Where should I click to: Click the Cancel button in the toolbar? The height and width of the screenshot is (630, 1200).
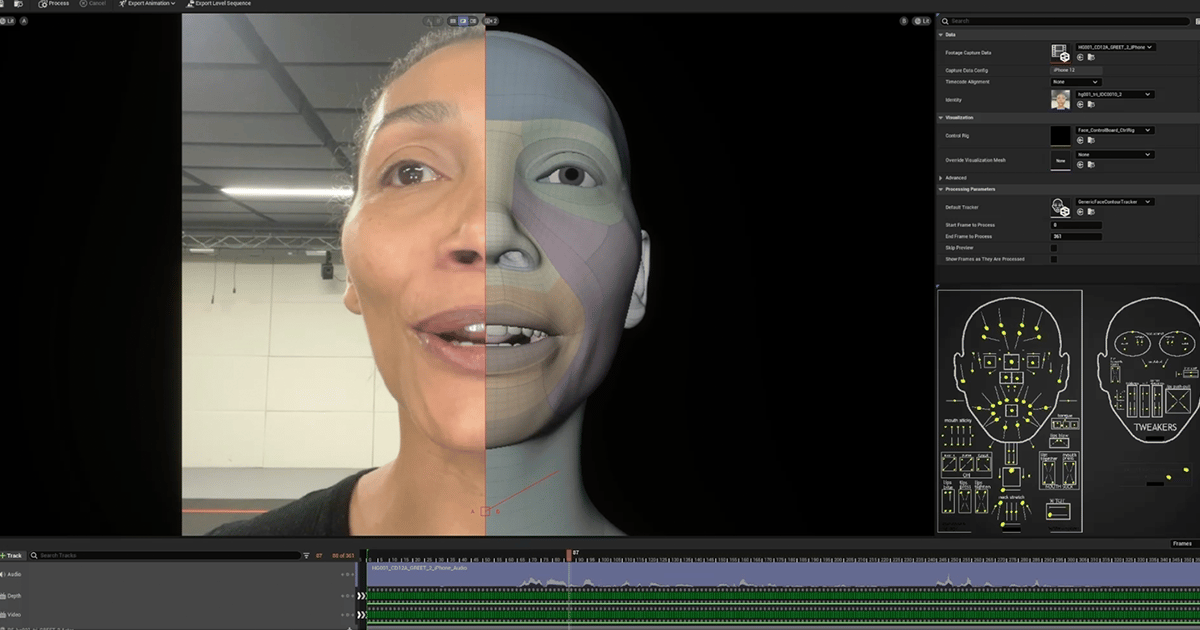point(93,4)
